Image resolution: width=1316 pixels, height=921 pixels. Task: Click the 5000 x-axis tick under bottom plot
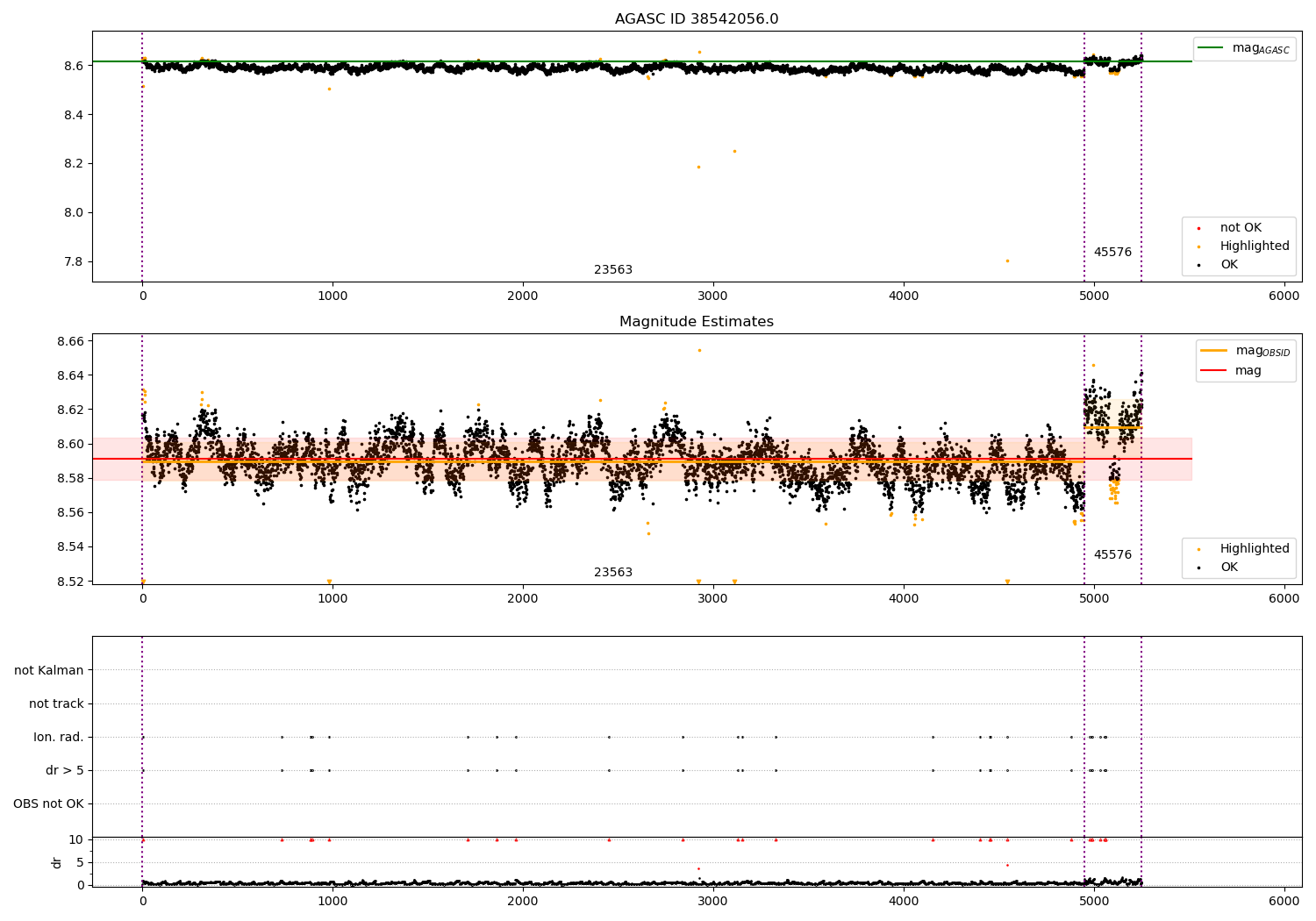pos(1094,902)
